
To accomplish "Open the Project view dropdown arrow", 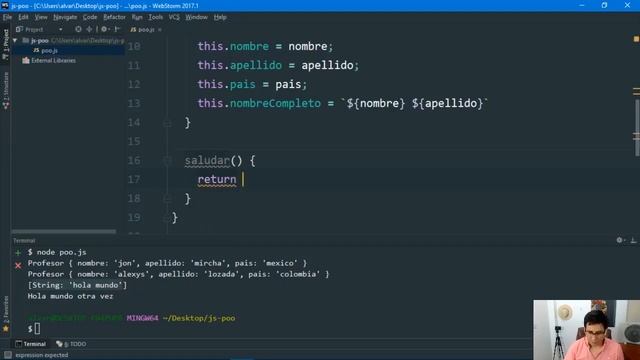I will 61,29.
